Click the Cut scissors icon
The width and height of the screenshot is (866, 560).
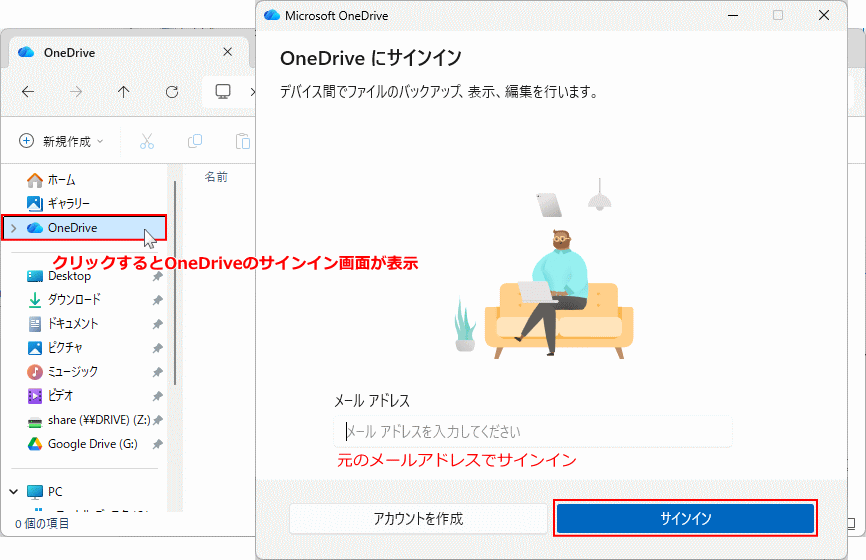tap(147, 141)
